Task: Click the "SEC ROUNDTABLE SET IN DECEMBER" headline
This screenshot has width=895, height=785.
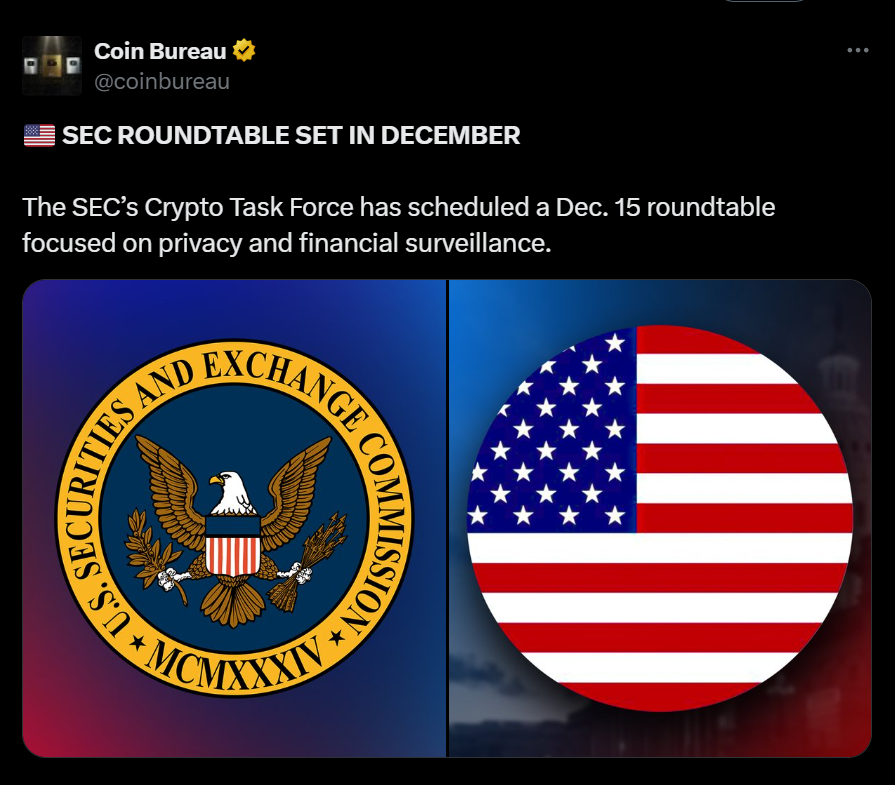Action: [x=291, y=136]
